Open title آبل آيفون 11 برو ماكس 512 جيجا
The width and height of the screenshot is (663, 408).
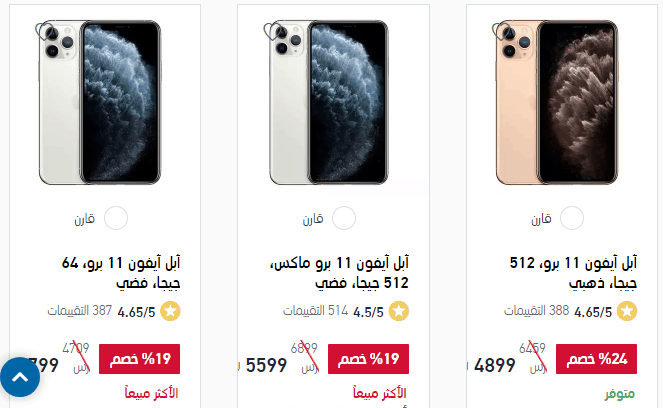point(340,273)
